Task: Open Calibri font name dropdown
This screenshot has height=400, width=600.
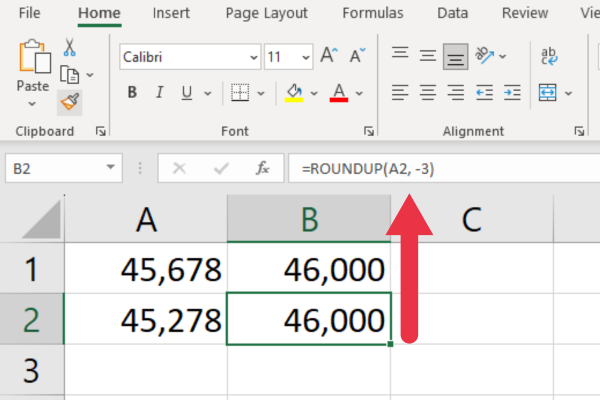Action: [x=253, y=57]
